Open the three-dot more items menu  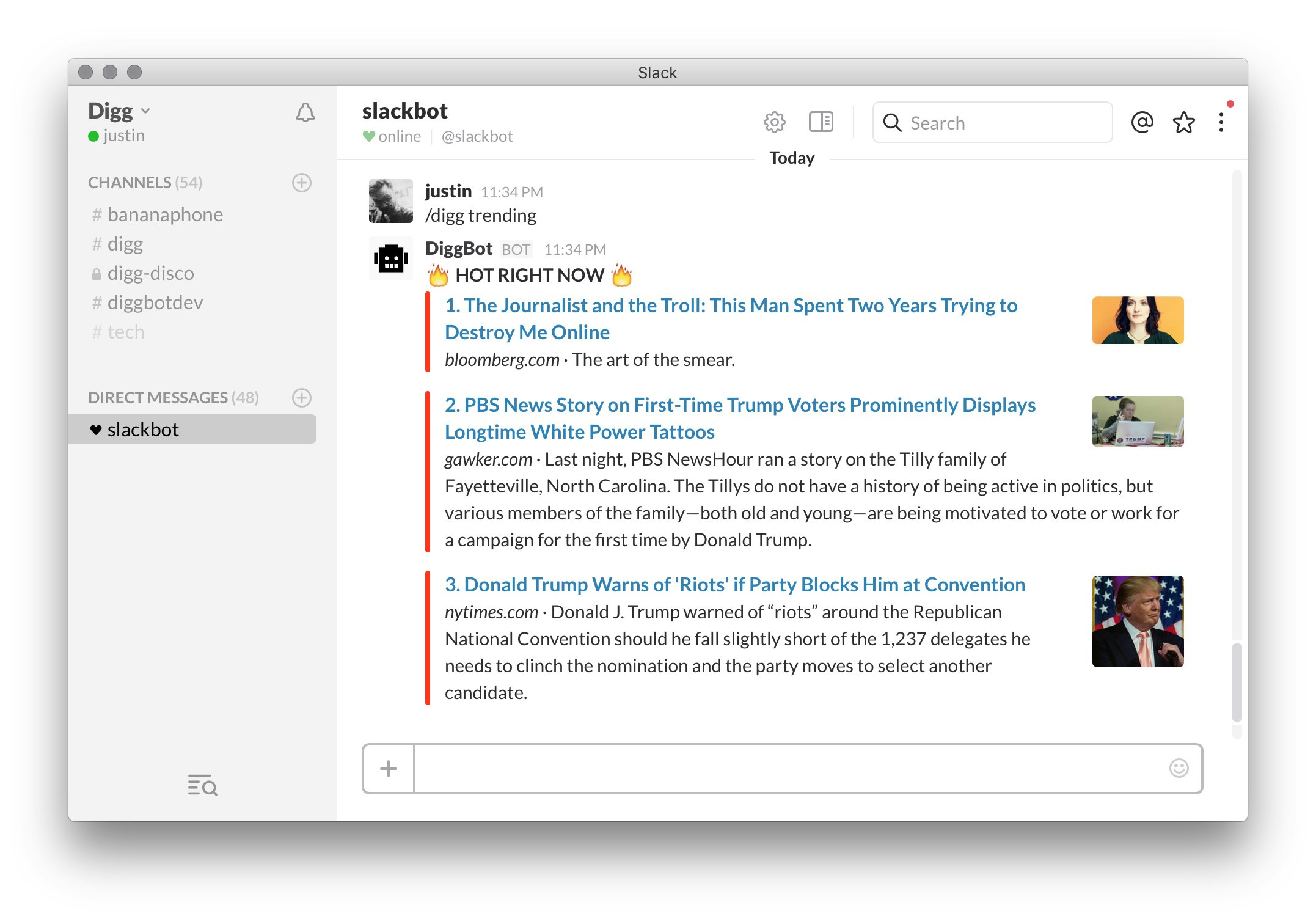click(x=1221, y=122)
